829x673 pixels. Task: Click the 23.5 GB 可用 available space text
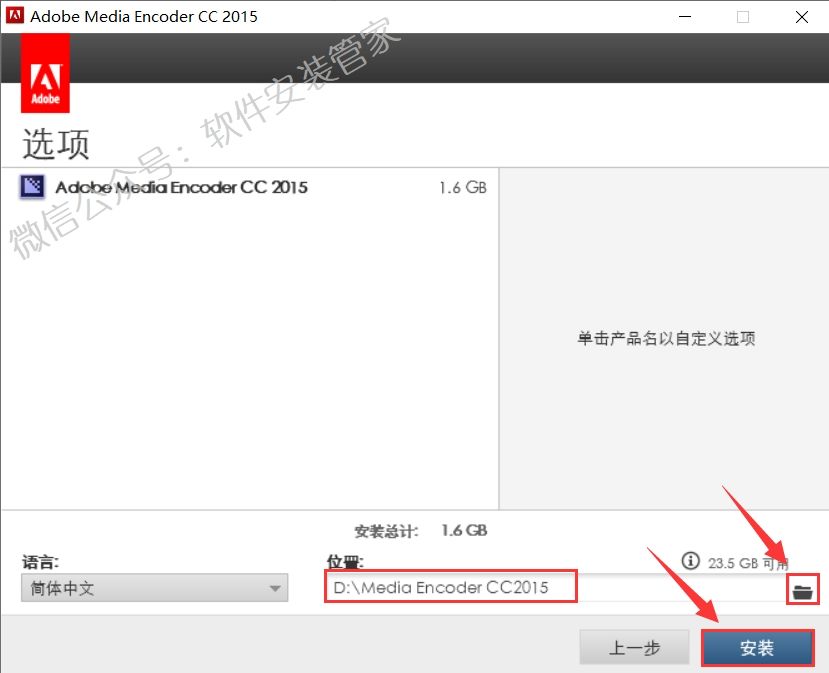click(745, 561)
